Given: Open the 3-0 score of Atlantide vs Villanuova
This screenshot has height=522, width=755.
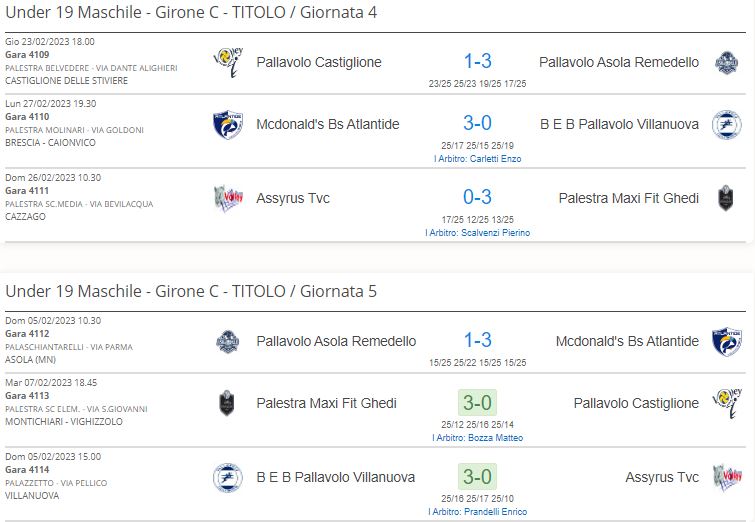Looking at the screenshot, I should [478, 123].
